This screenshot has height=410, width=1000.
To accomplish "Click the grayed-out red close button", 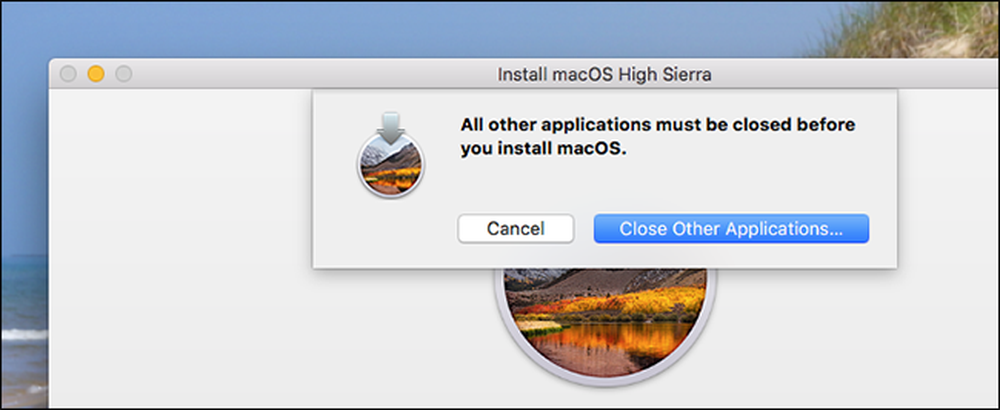I will 68,74.
